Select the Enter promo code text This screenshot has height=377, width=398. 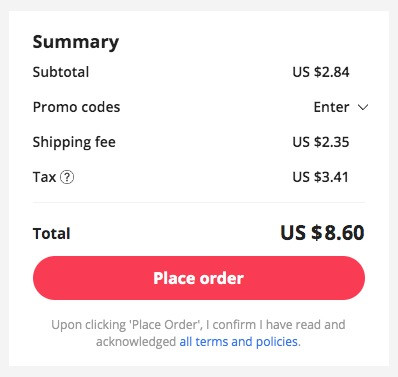tap(331, 107)
